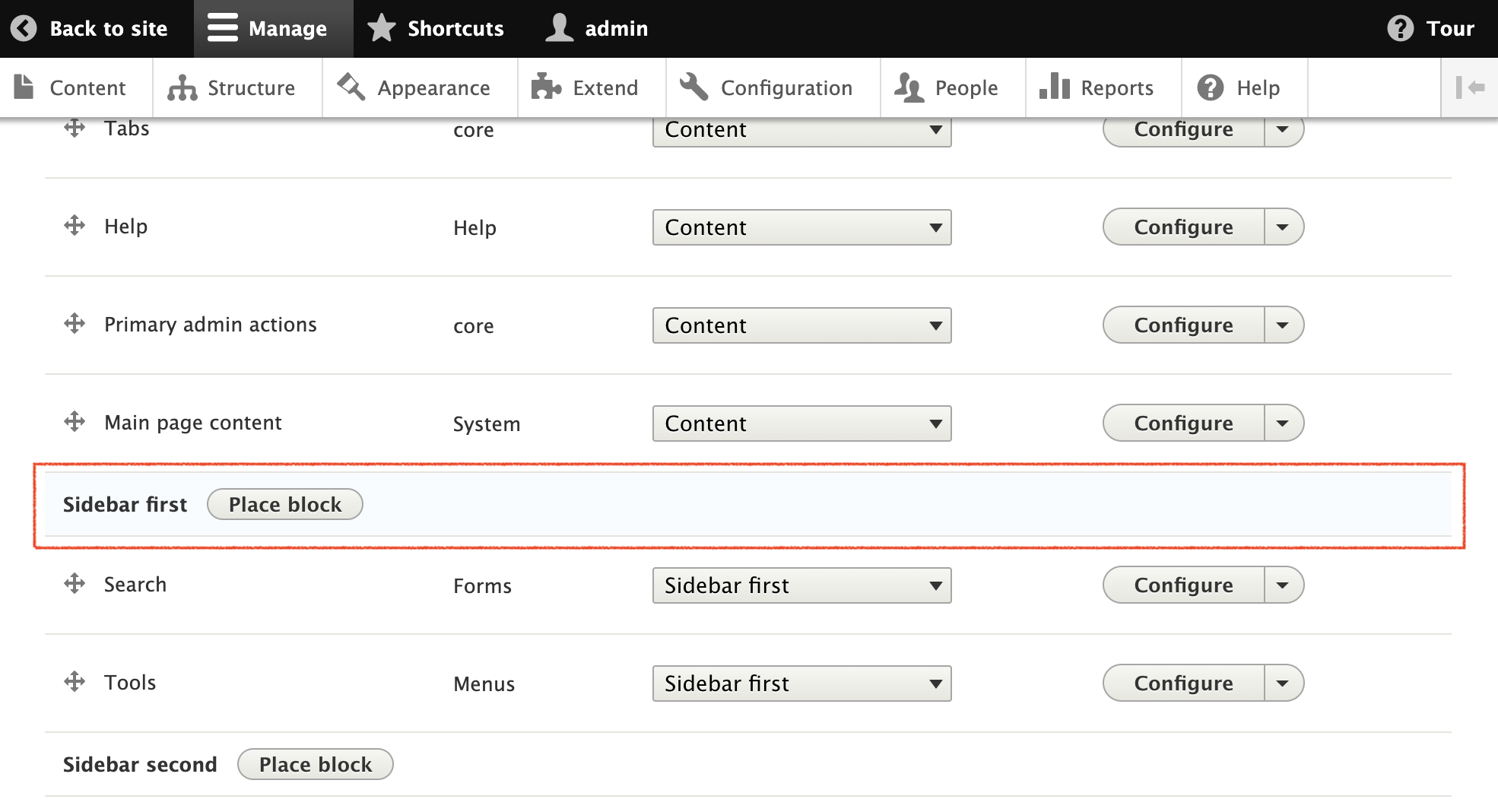This screenshot has height=812, width=1498.
Task: Click the Back to site arrow icon
Action: coord(24,29)
